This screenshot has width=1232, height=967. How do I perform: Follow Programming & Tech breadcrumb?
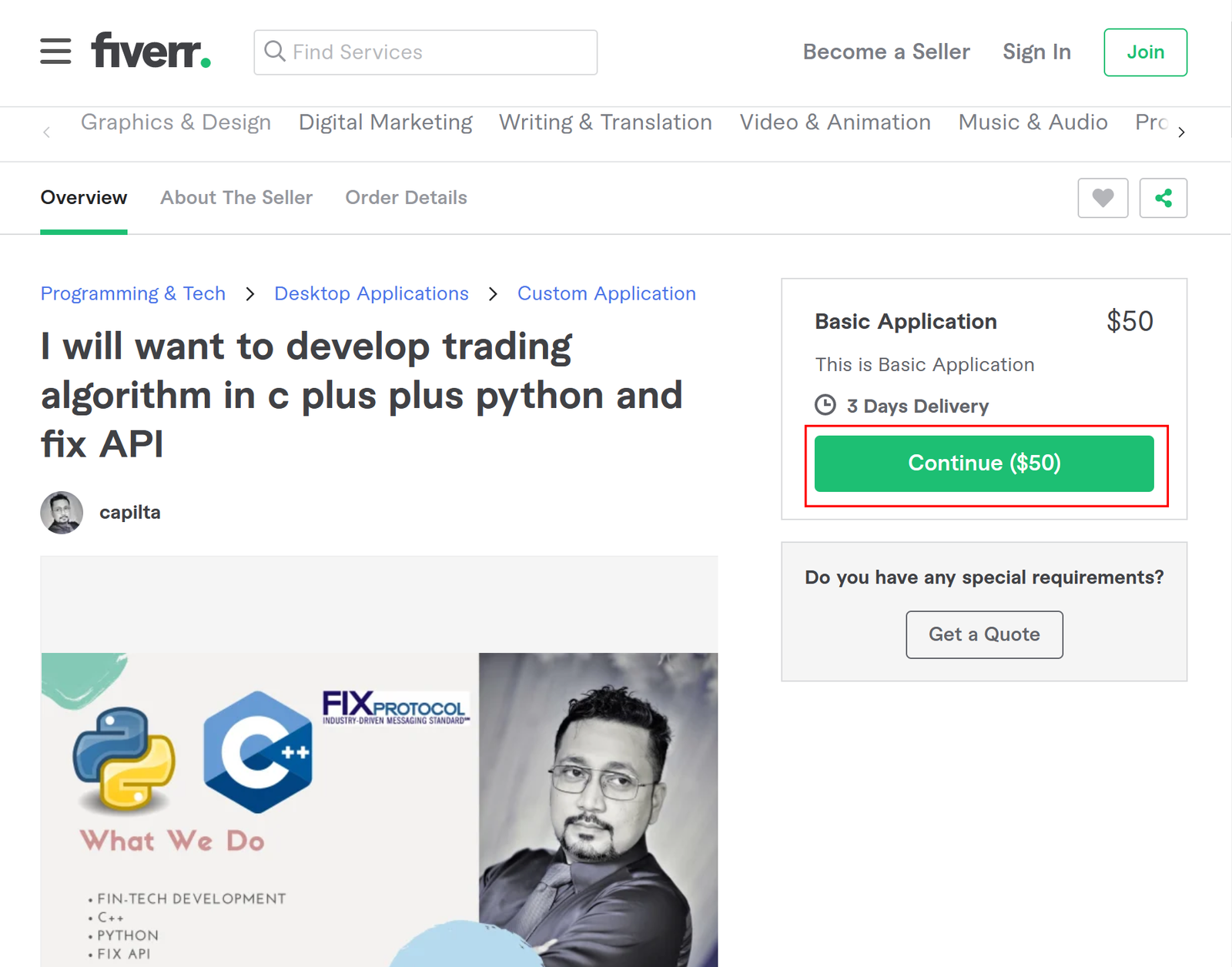click(x=133, y=293)
